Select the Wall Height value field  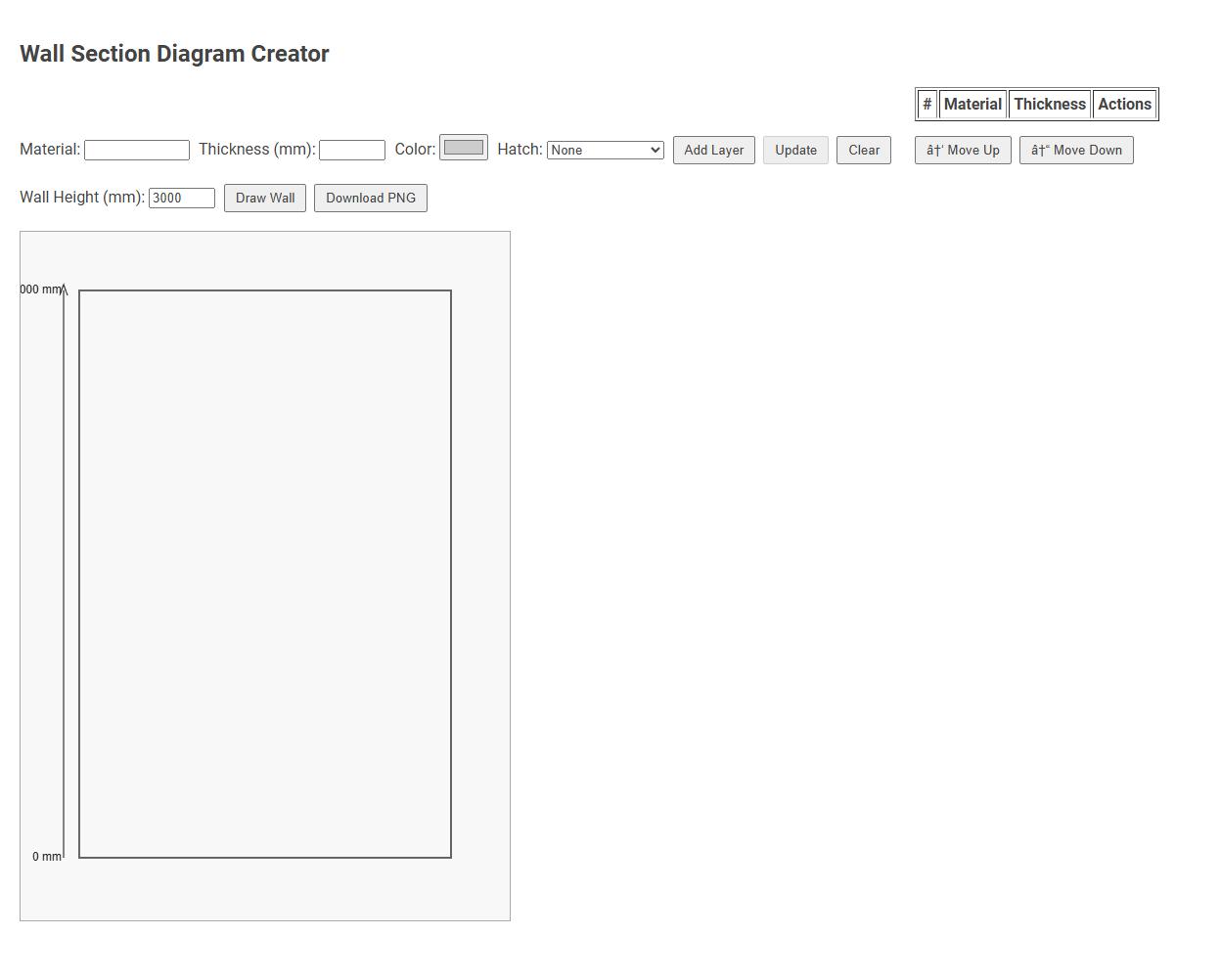pos(181,198)
